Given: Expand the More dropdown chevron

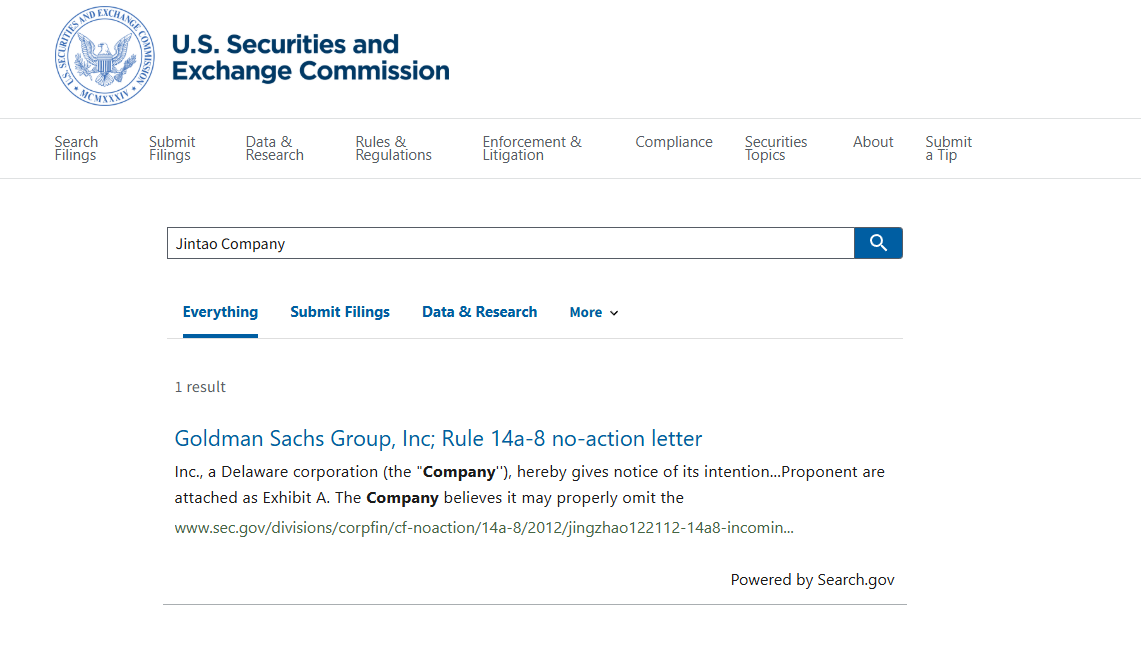Looking at the screenshot, I should [x=614, y=313].
